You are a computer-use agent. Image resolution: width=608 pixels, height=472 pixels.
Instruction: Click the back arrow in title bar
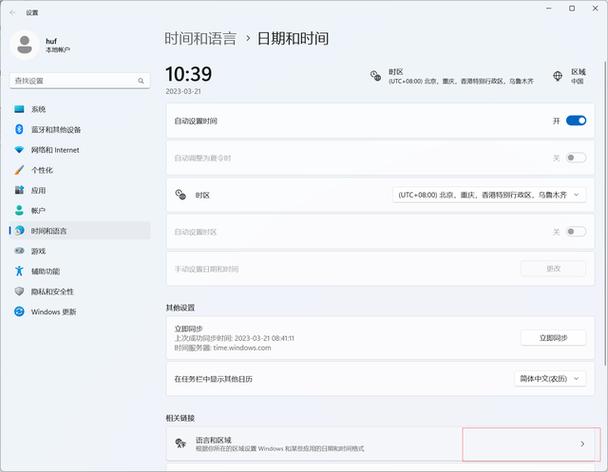12,13
